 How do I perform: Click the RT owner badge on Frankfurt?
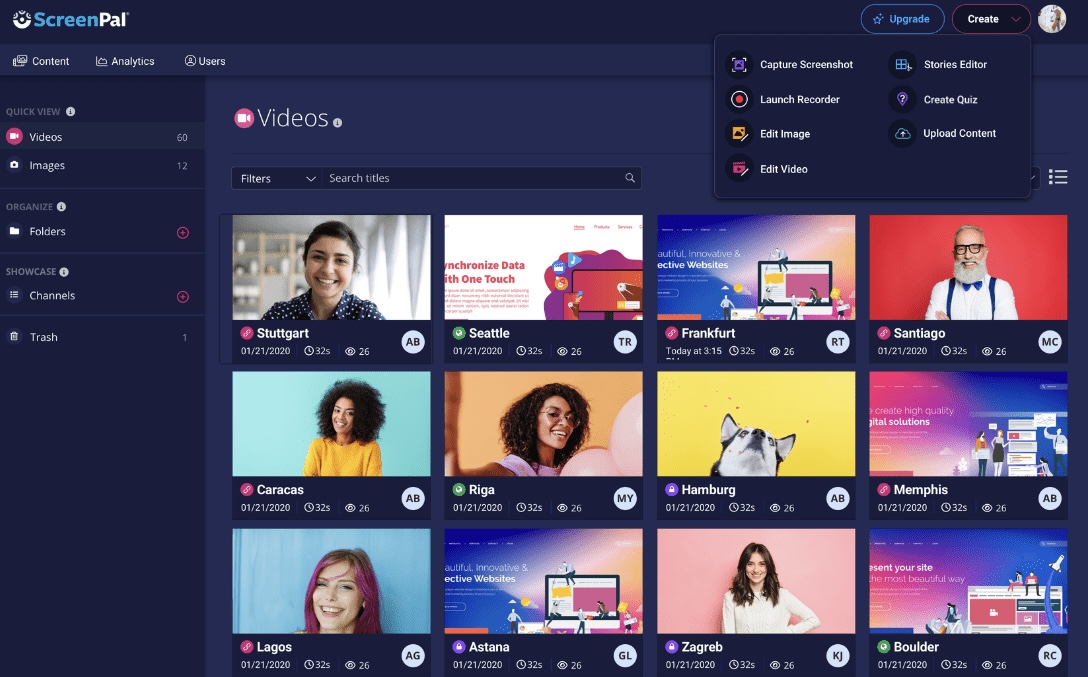tap(838, 342)
